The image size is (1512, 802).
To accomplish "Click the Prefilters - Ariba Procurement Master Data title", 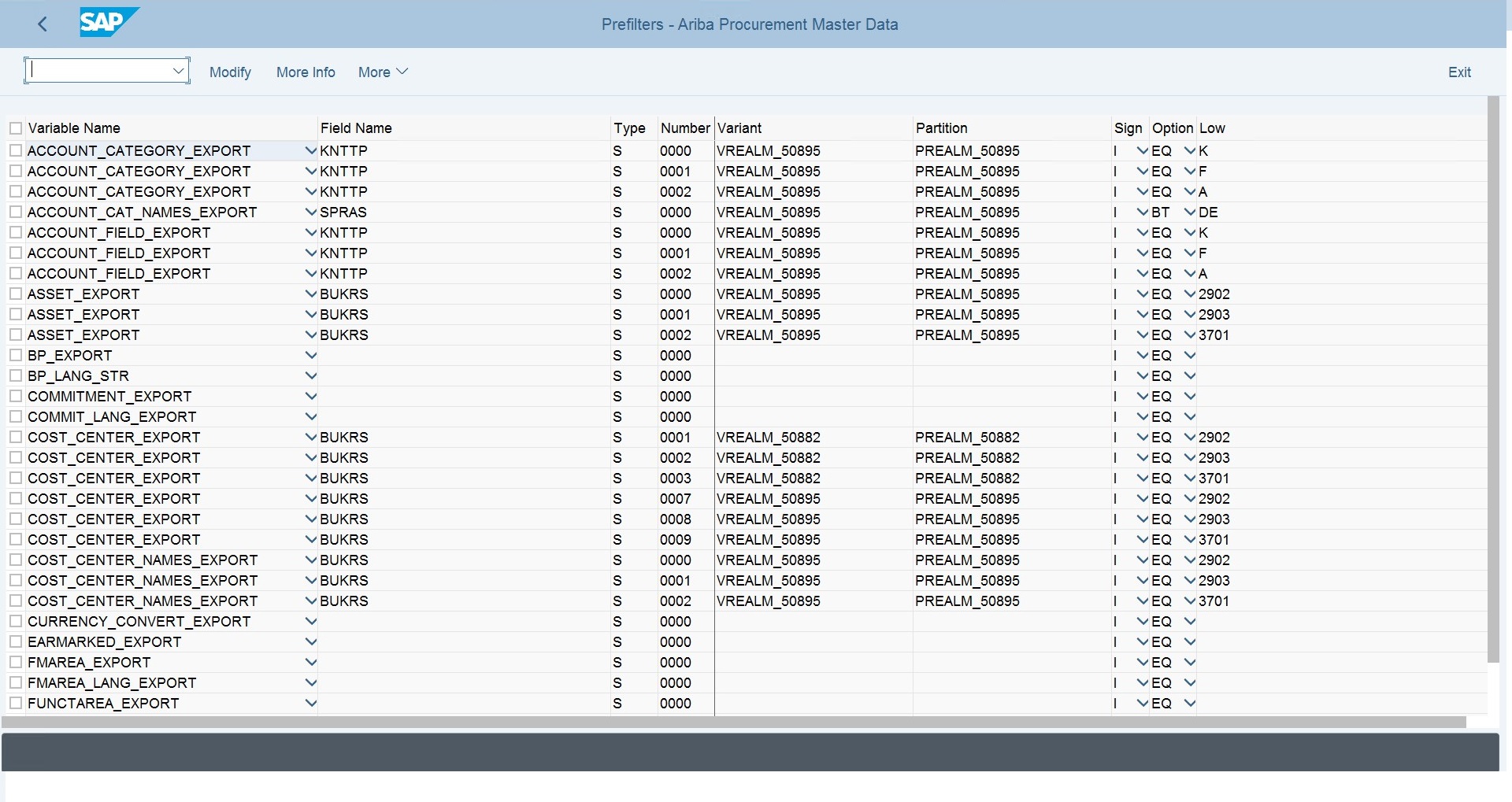I will pos(750,24).
